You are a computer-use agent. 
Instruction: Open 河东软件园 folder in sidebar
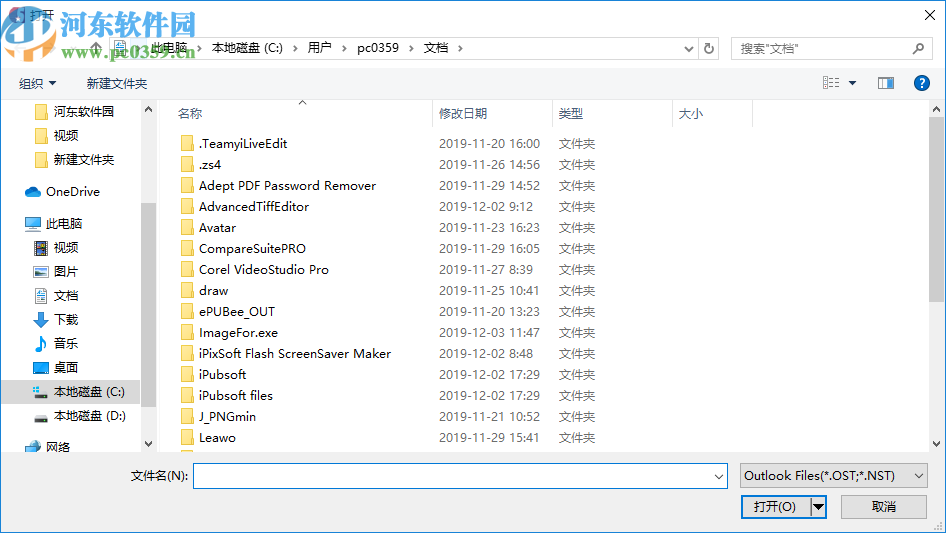click(x=74, y=112)
